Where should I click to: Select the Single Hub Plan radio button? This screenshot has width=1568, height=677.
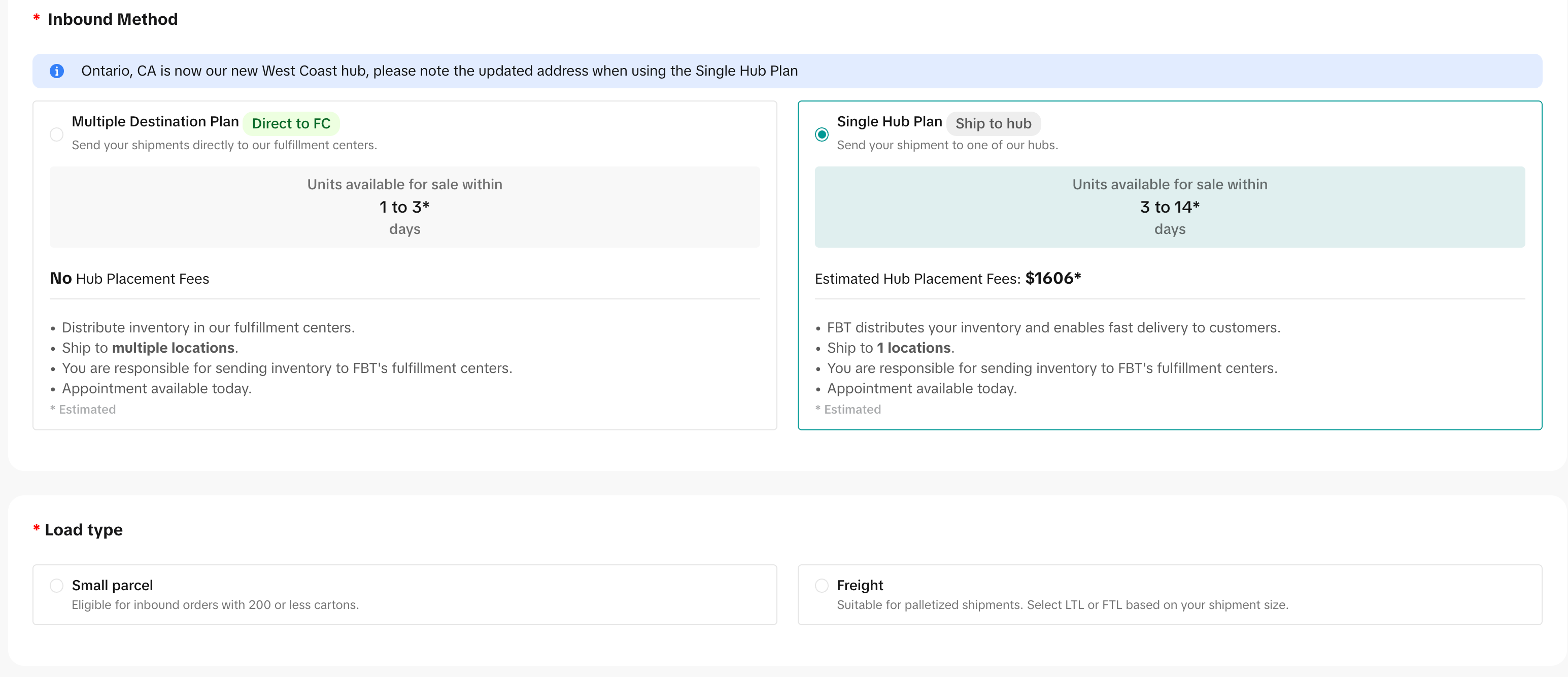[821, 134]
